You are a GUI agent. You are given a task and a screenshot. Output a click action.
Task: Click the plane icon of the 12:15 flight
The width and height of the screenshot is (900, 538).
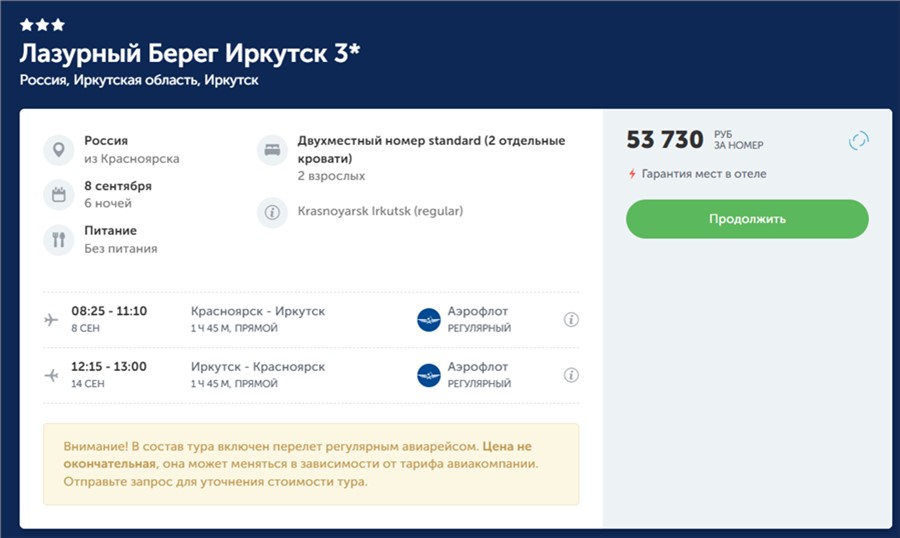click(x=52, y=375)
